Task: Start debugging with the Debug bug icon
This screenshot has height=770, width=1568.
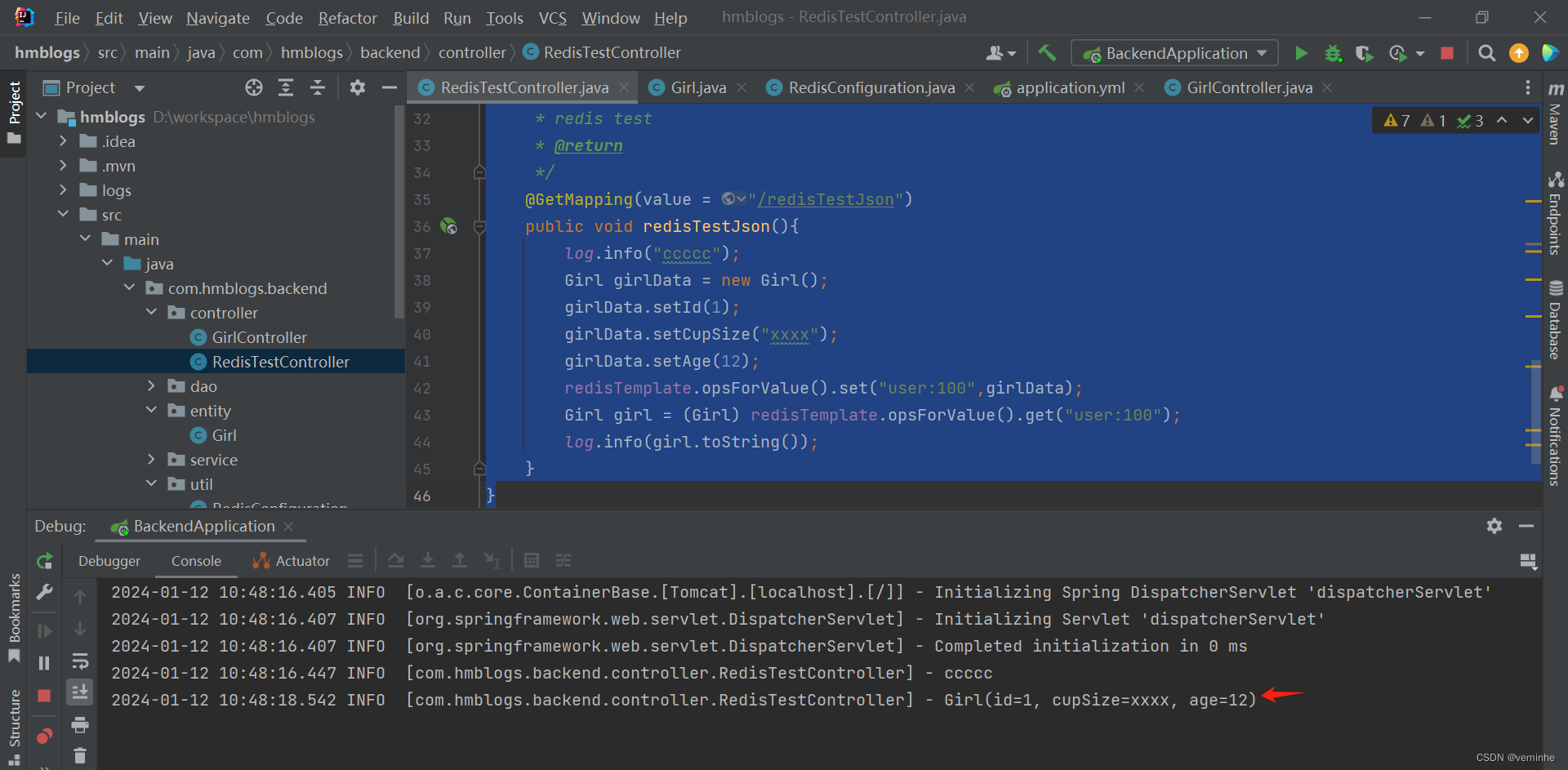Action: (x=1334, y=53)
